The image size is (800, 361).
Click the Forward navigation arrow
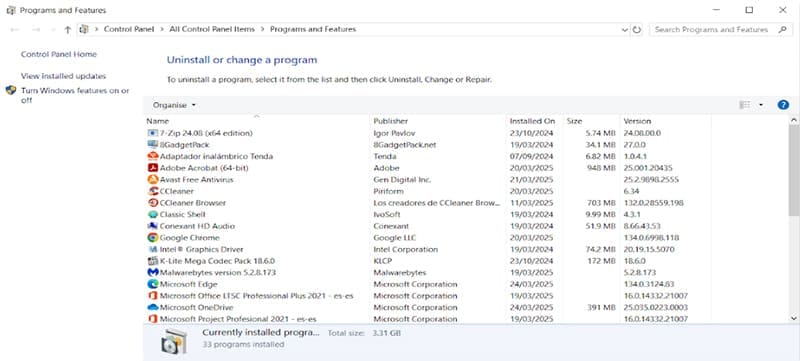click(x=36, y=30)
